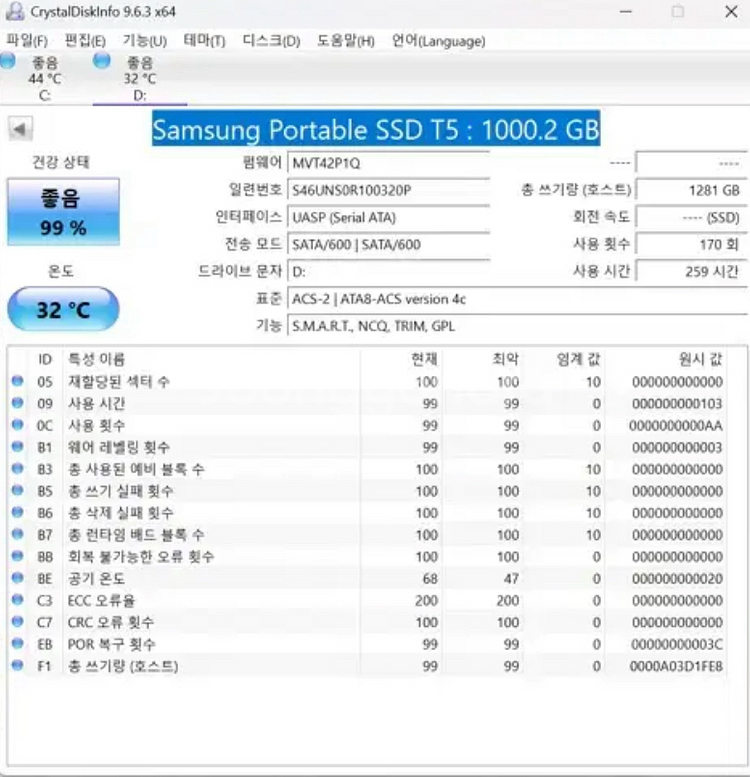This screenshot has height=777, width=750.
Task: Click status icon of attribute 0C
Action: [18, 424]
